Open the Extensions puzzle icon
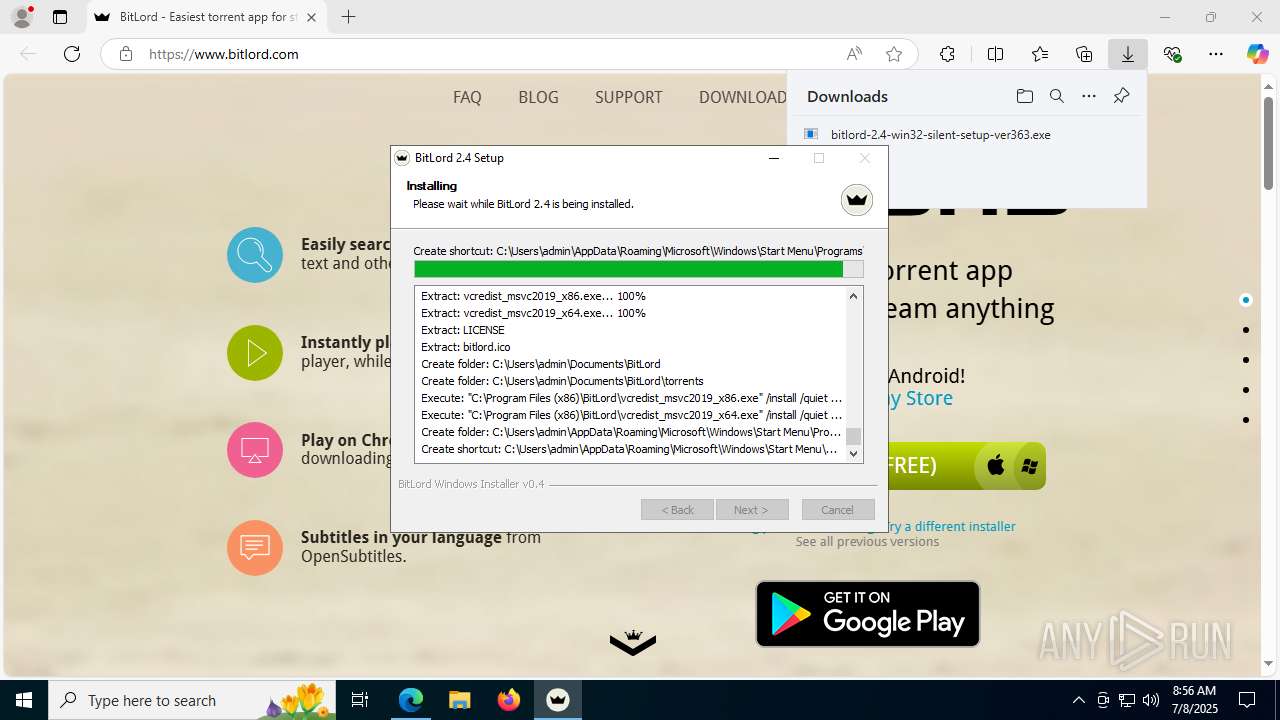This screenshot has width=1280, height=720. [x=947, y=54]
